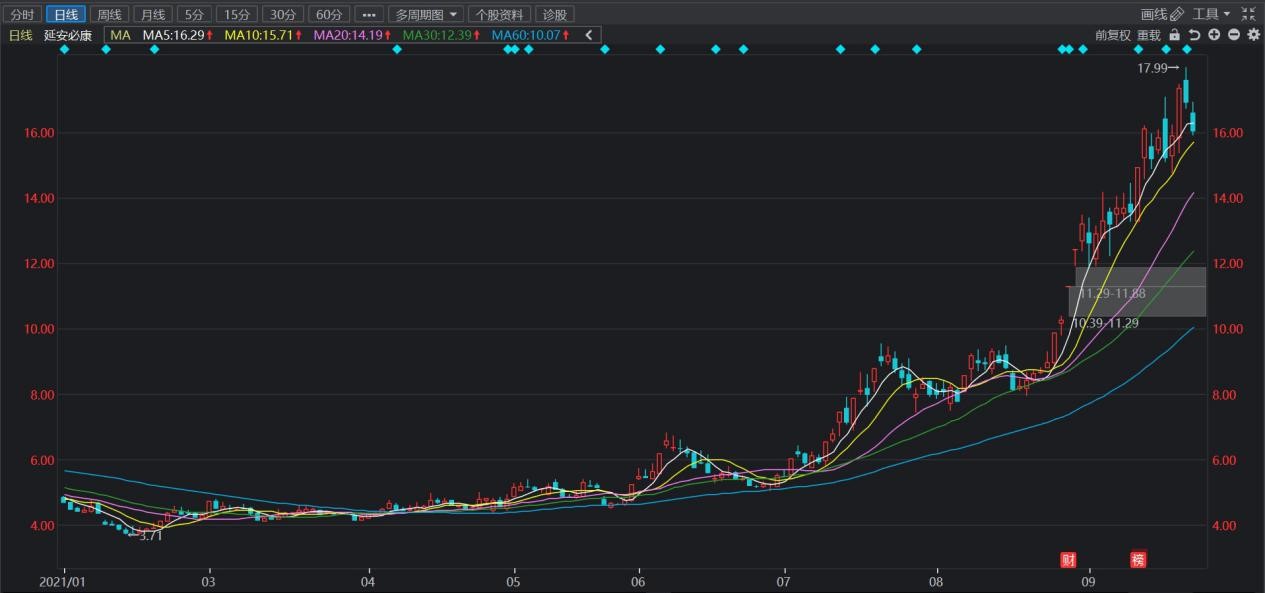This screenshot has height=593, width=1265.
Task: Expand the 多周期图 dropdown
Action: [425, 15]
